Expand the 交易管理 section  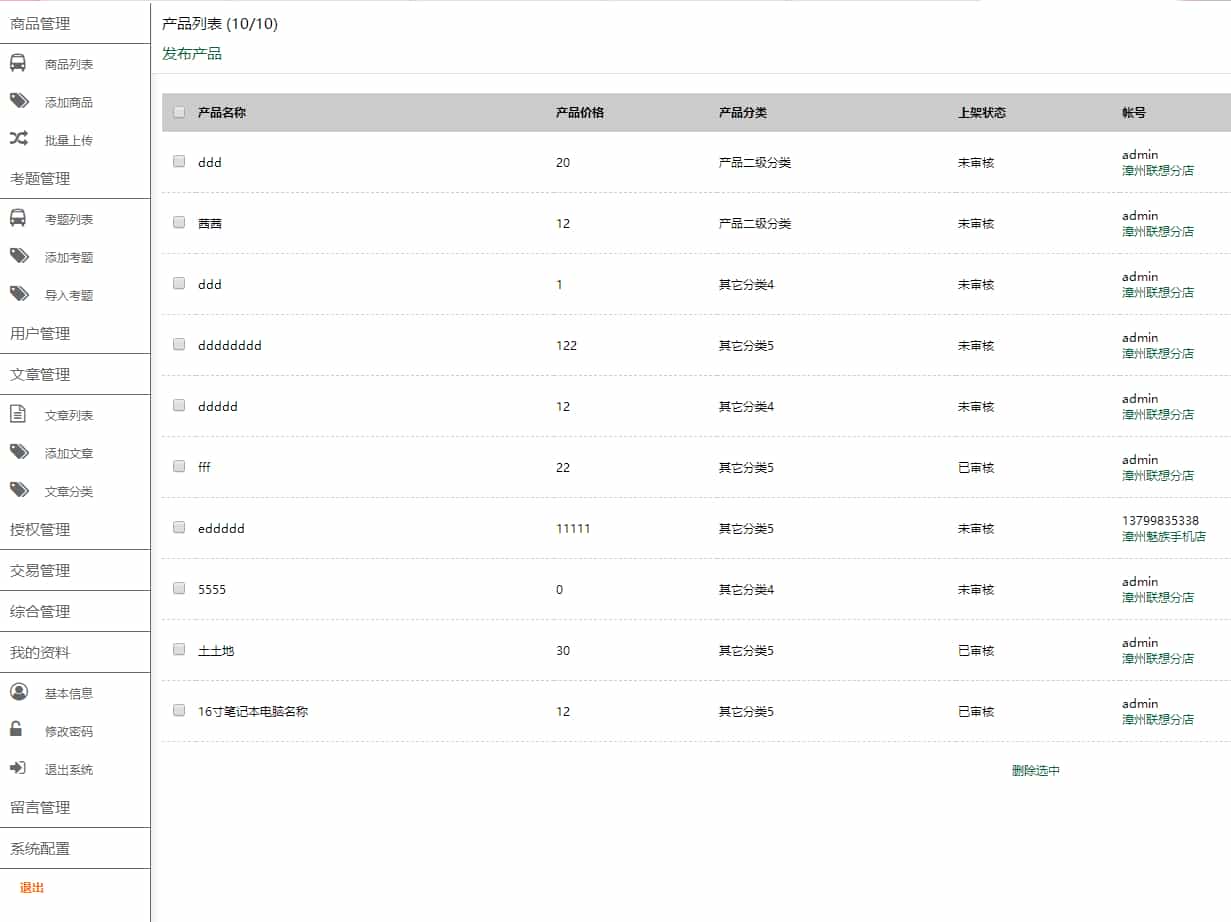point(40,571)
